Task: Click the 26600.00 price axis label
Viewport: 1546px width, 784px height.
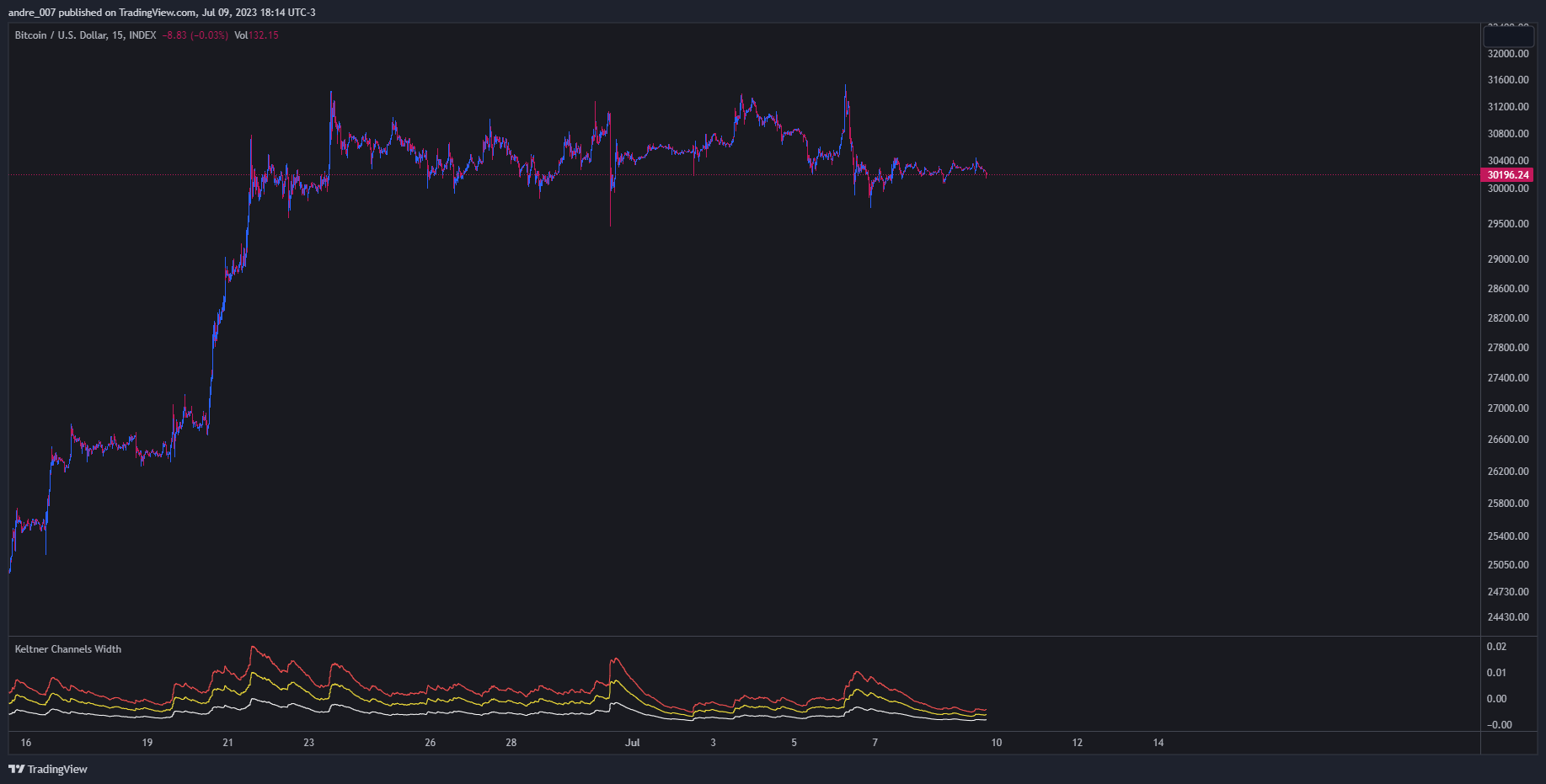Action: 1508,440
